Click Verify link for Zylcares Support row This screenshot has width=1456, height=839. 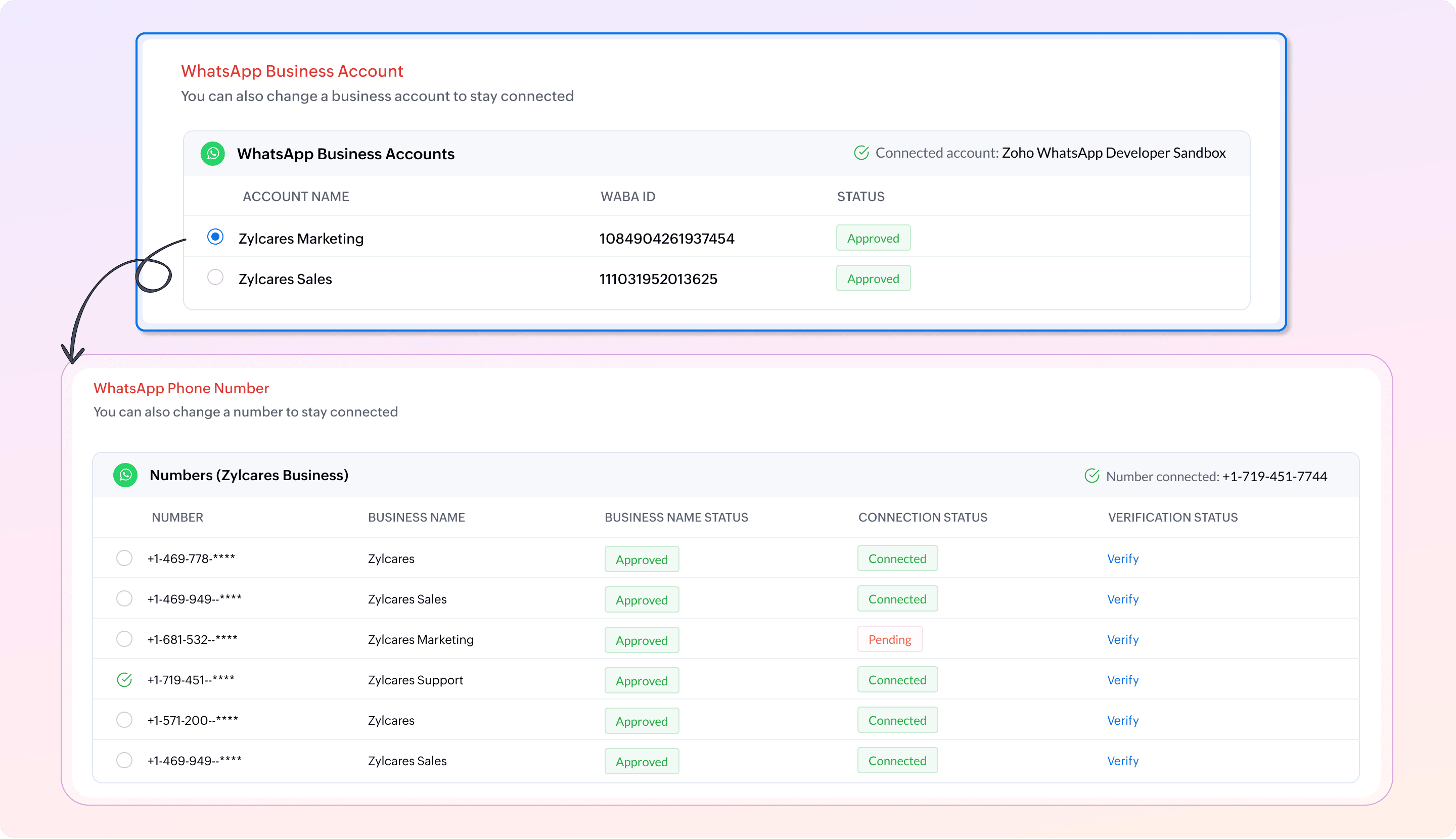[1122, 680]
